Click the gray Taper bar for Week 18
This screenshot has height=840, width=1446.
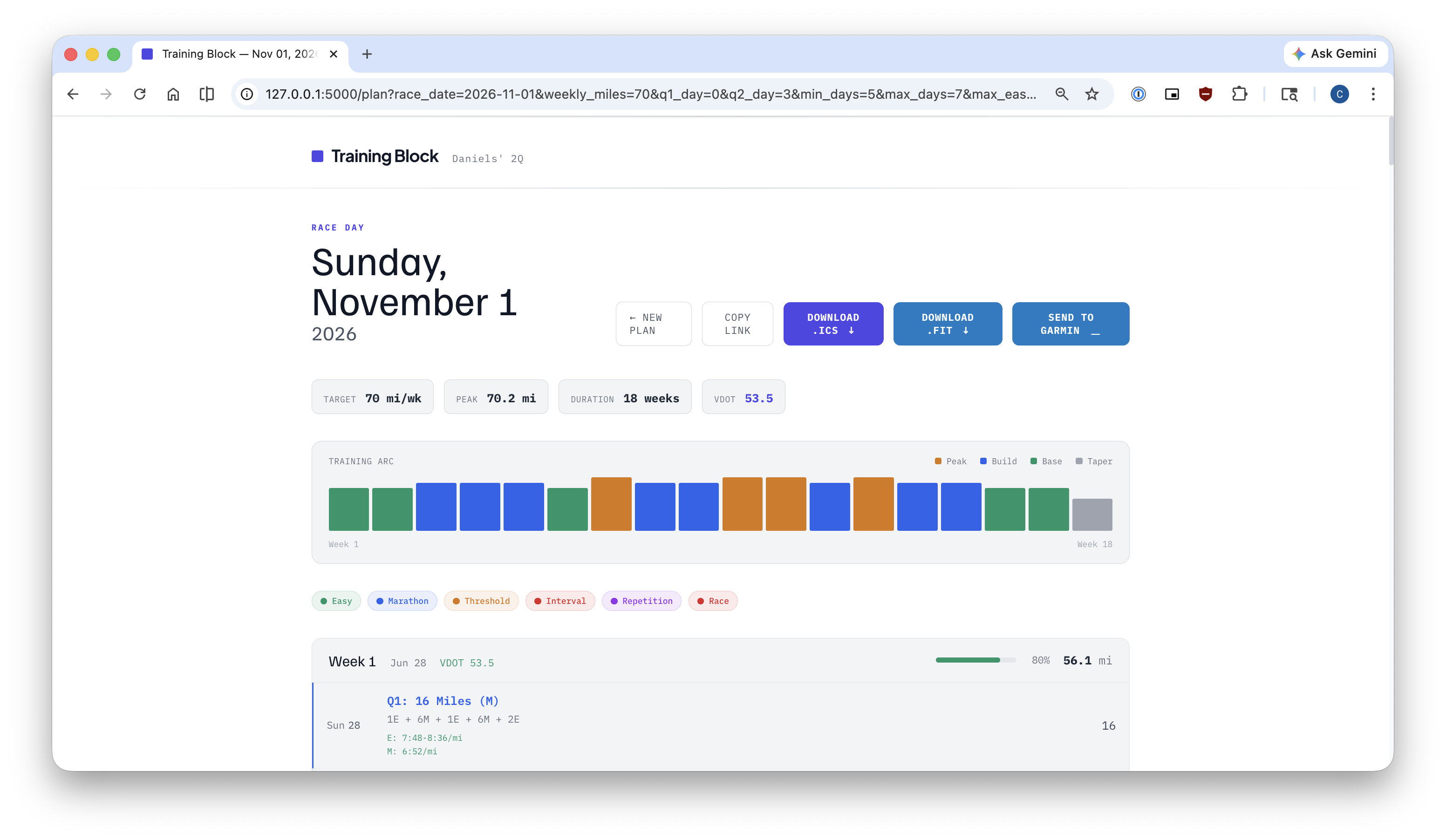point(1091,515)
